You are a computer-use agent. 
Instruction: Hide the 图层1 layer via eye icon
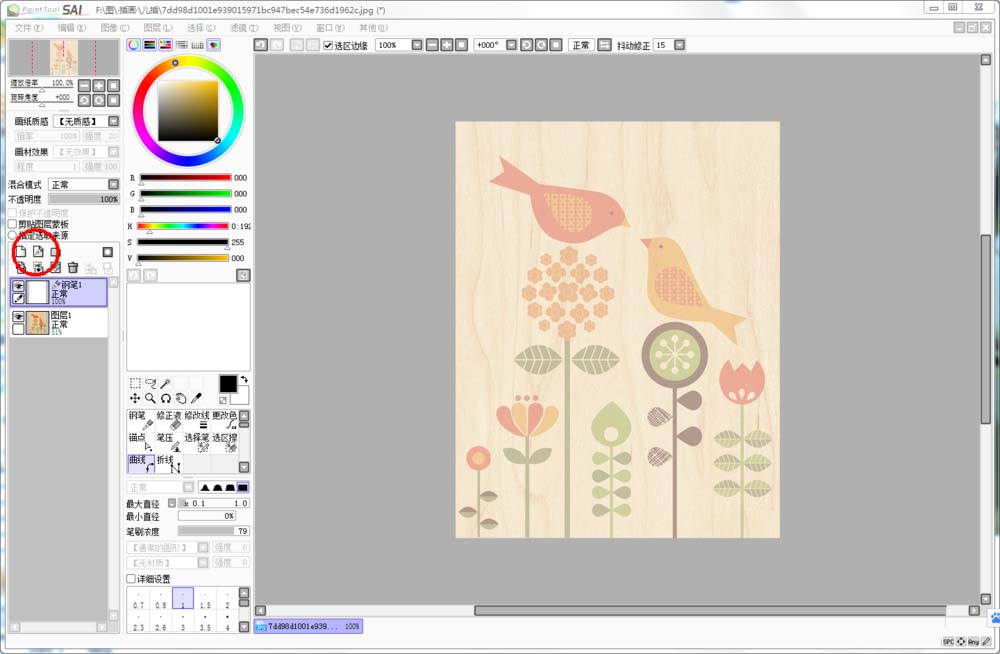click(18, 316)
